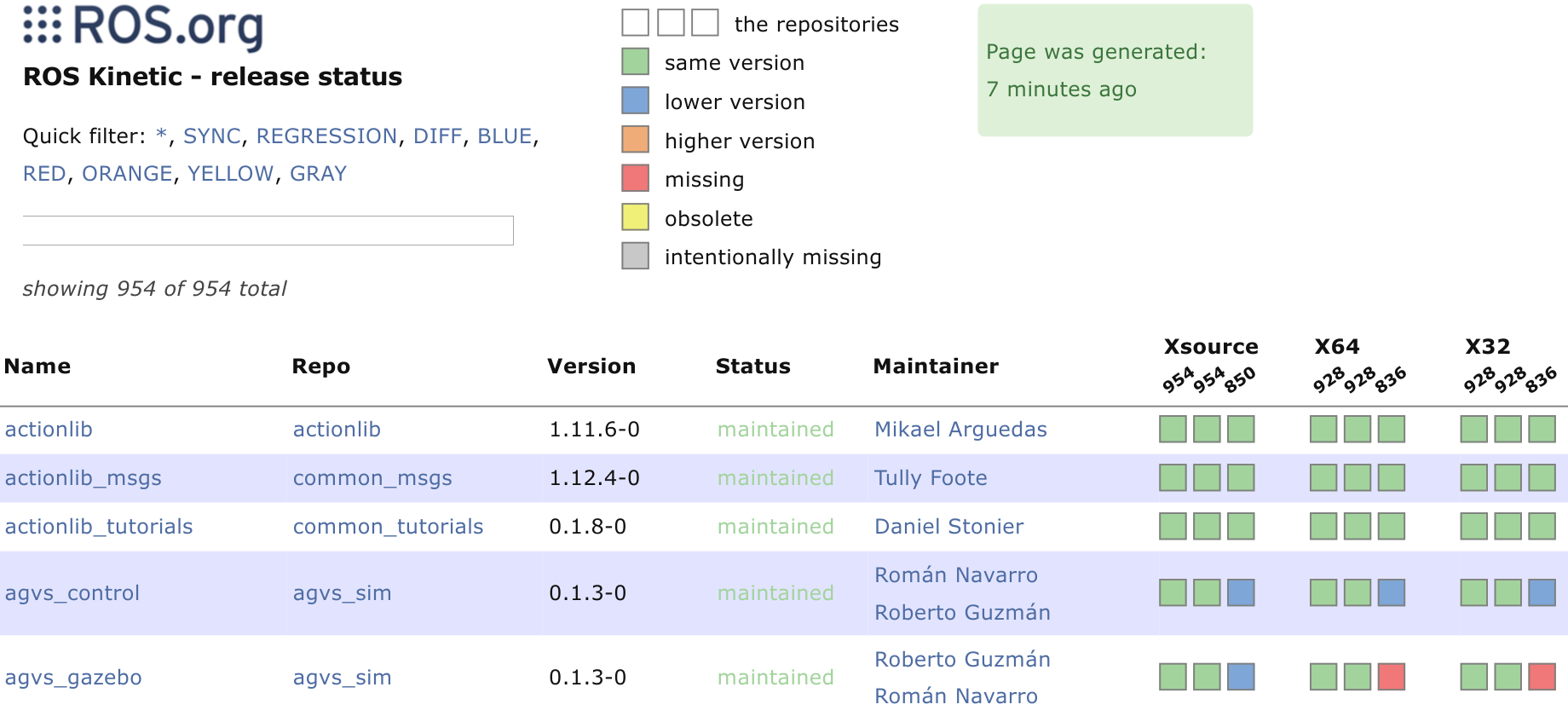Open maintainer Tully Foote's link

tap(931, 478)
